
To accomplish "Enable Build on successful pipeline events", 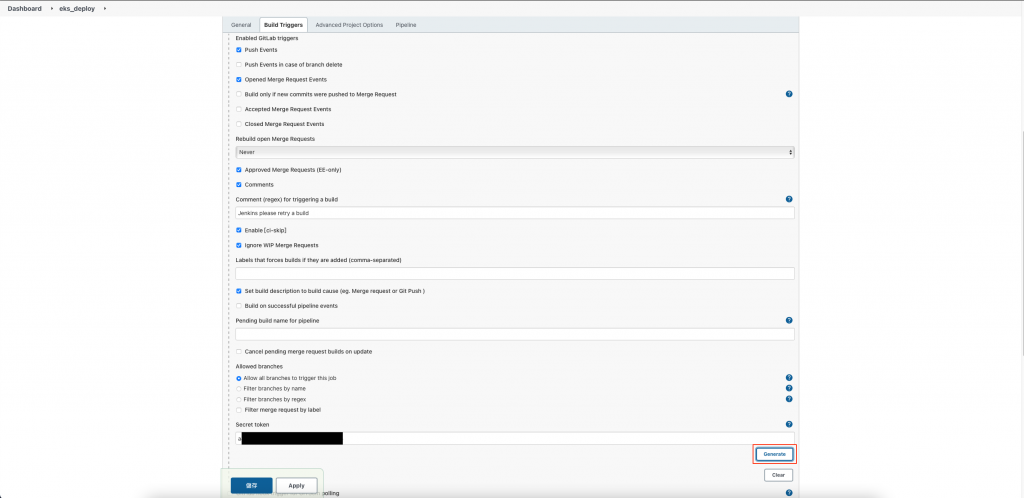I will [239, 305].
